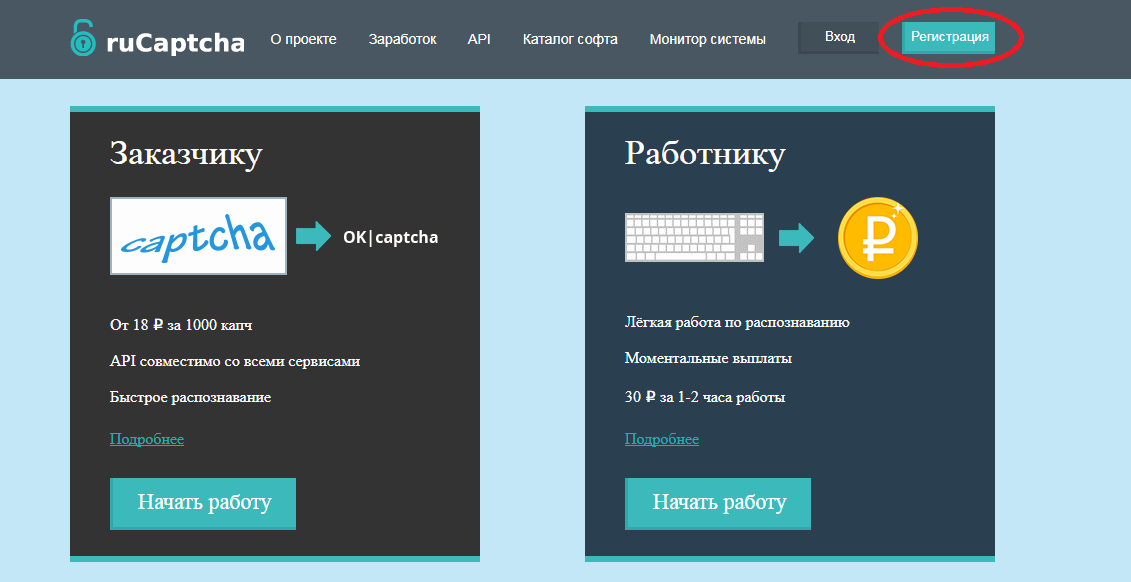Follow the Подробнее link under Заказчику

click(147, 439)
